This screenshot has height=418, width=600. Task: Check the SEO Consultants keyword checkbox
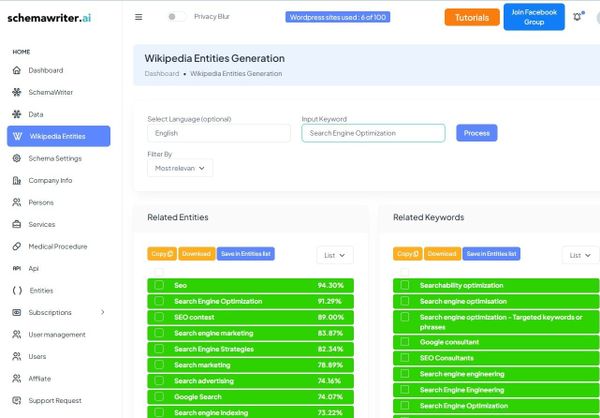[404, 358]
